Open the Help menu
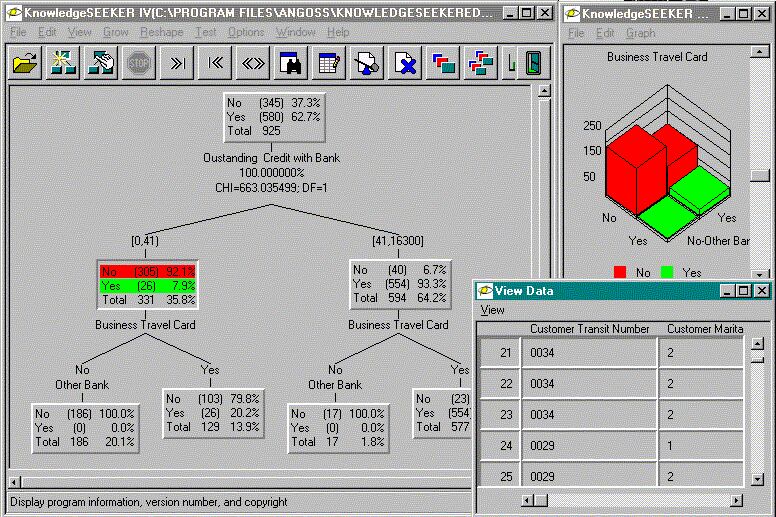The image size is (776, 517). 338,32
